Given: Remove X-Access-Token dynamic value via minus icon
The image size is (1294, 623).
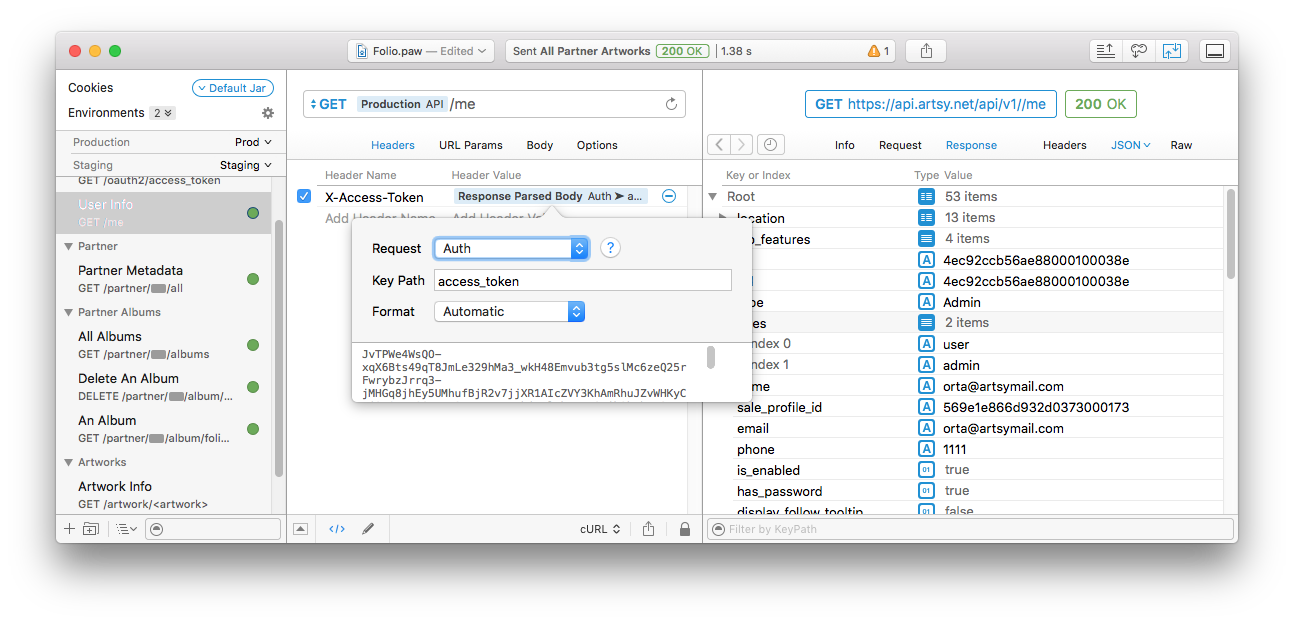Looking at the screenshot, I should pos(669,197).
